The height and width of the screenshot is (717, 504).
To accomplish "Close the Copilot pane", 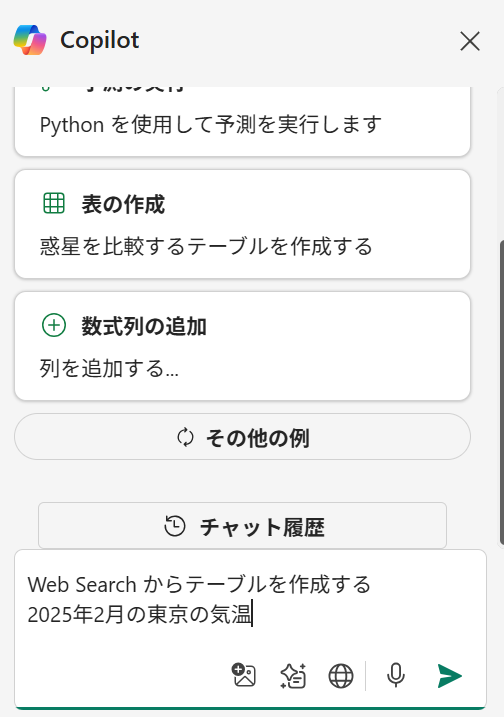I will pyautogui.click(x=470, y=41).
